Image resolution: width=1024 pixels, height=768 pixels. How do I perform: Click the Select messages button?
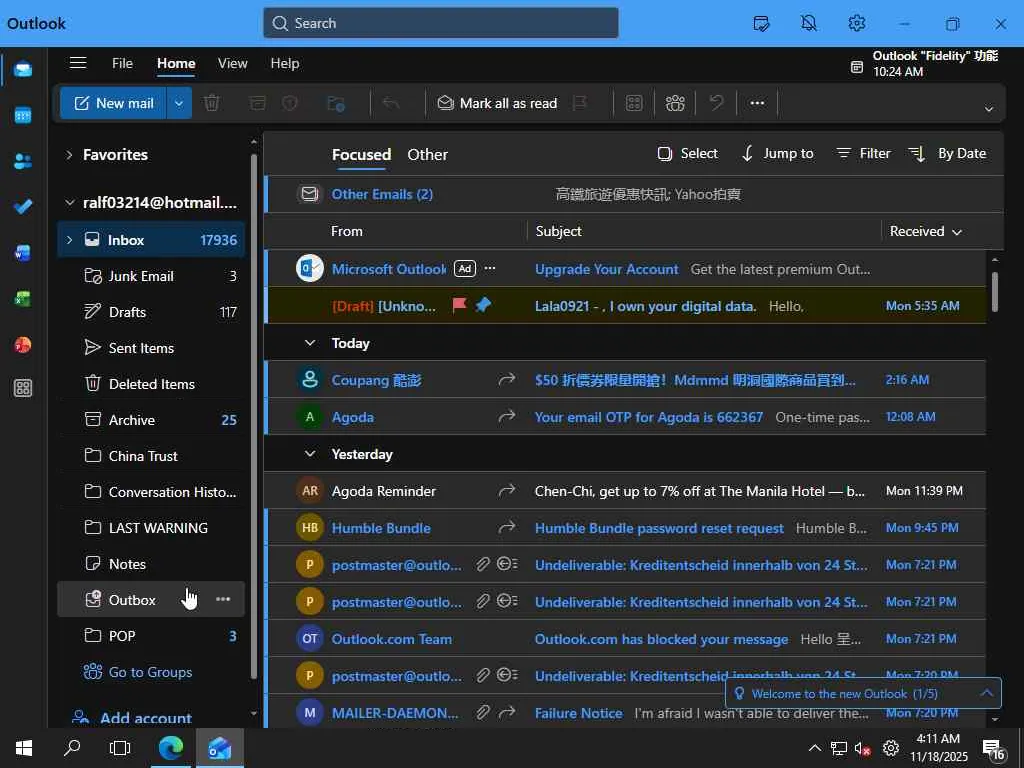[x=687, y=153]
